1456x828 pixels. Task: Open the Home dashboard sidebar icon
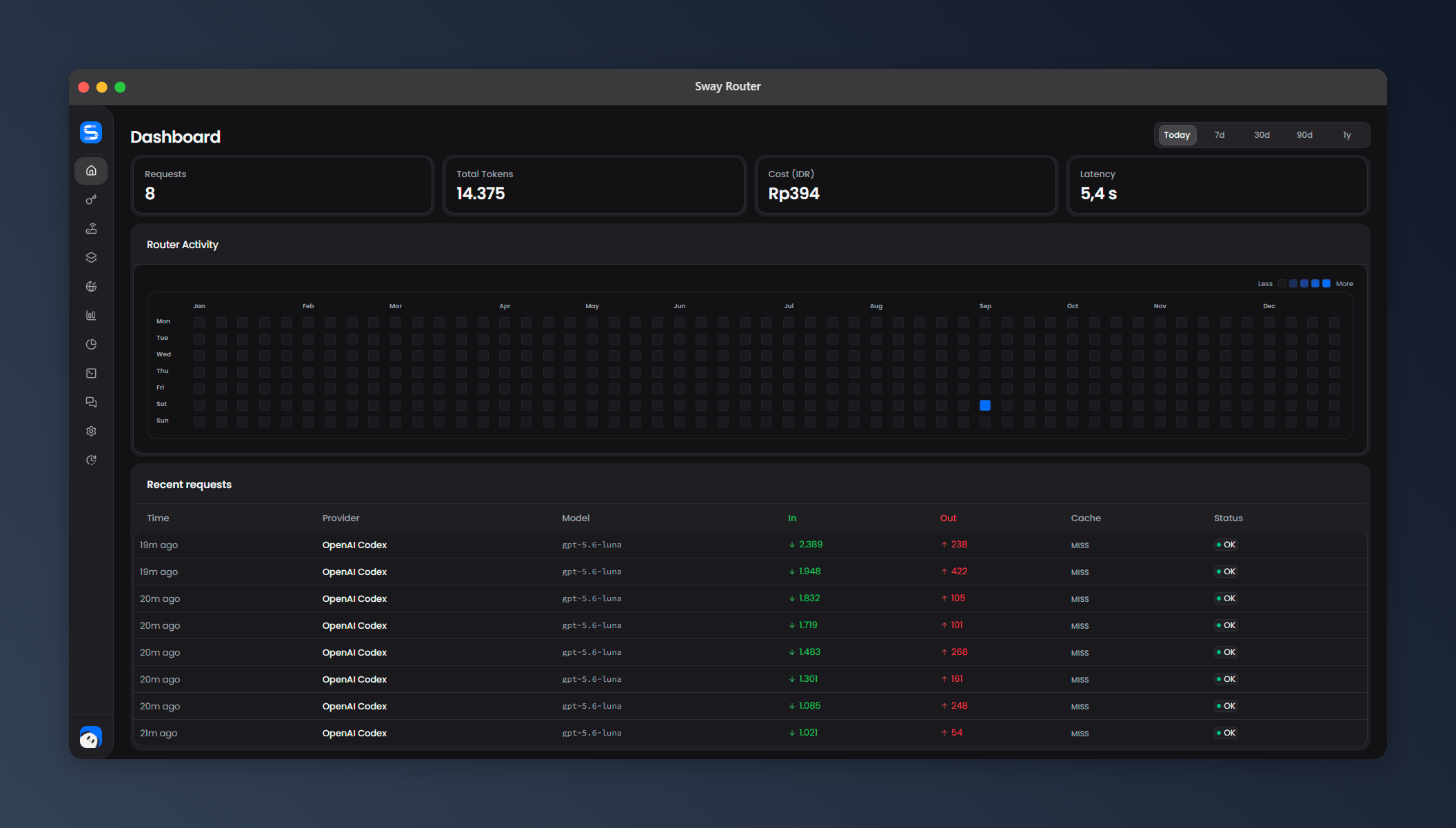(x=91, y=170)
